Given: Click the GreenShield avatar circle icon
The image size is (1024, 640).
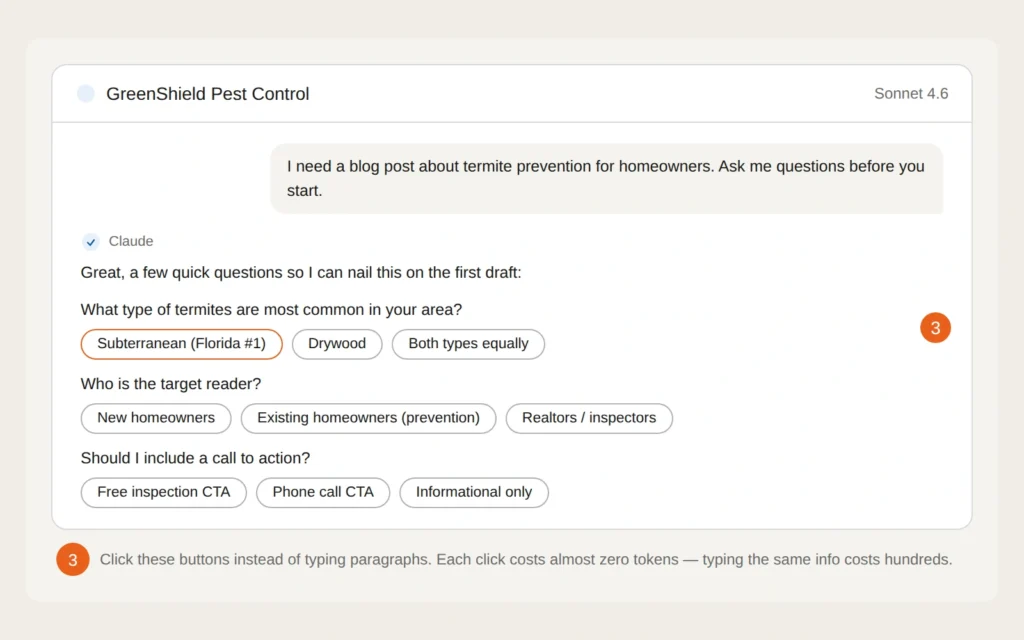Looking at the screenshot, I should tap(86, 93).
